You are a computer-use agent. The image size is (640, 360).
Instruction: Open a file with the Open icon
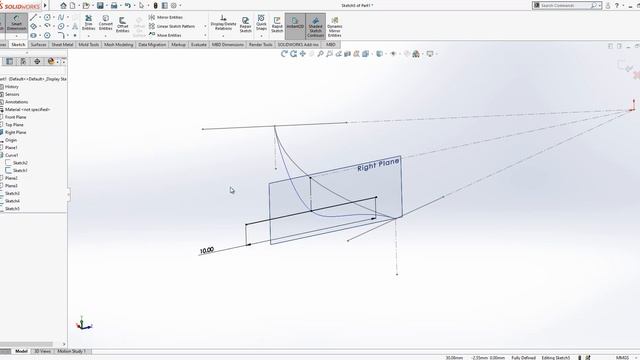pyautogui.click(x=86, y=5)
